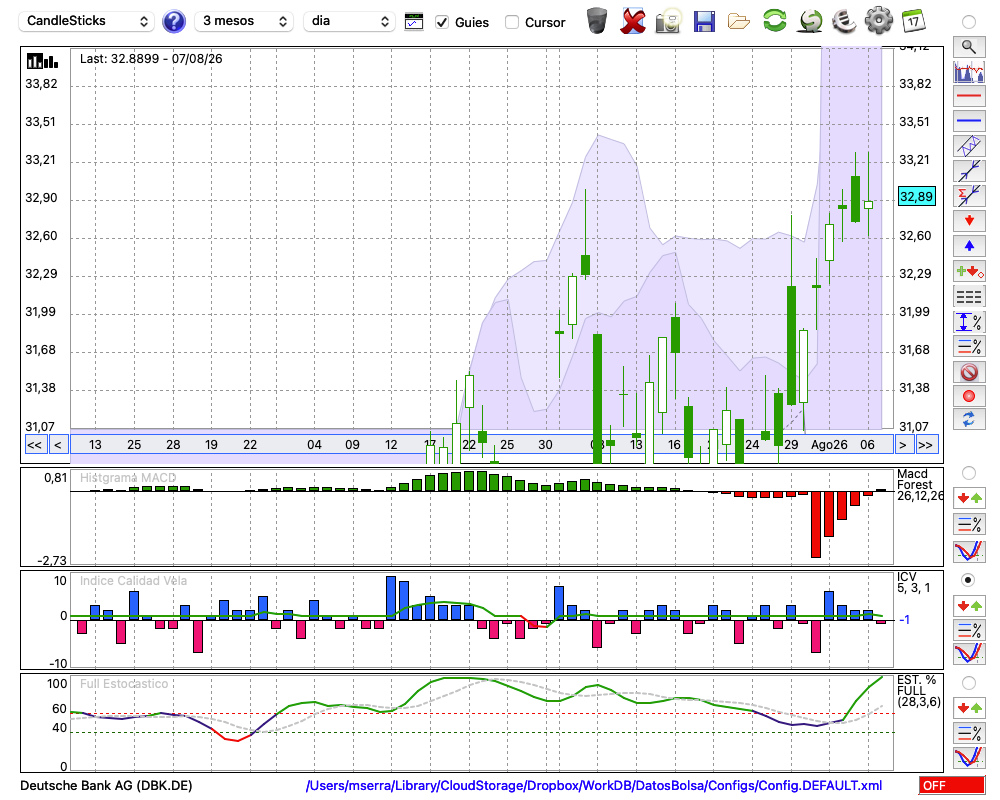Open the gear settings icon
The image size is (1000, 800).
tap(878, 21)
